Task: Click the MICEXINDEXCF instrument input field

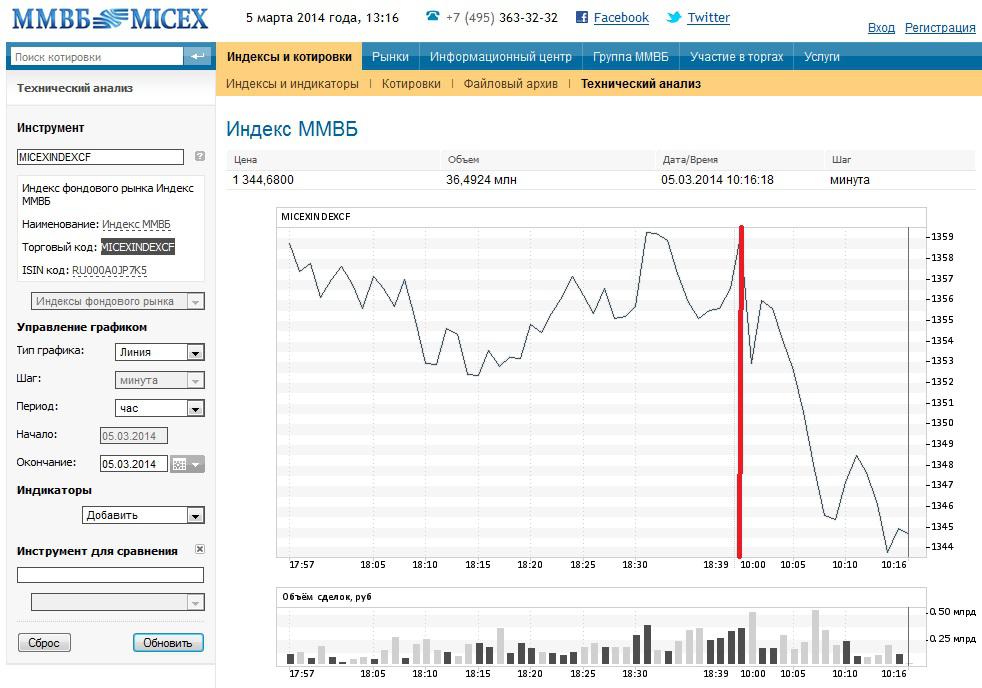Action: coord(100,157)
